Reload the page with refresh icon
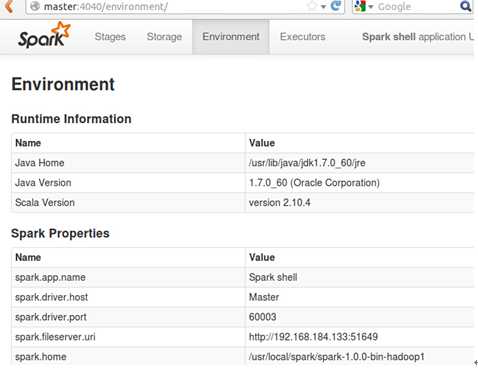478x387 pixels. (x=336, y=6)
